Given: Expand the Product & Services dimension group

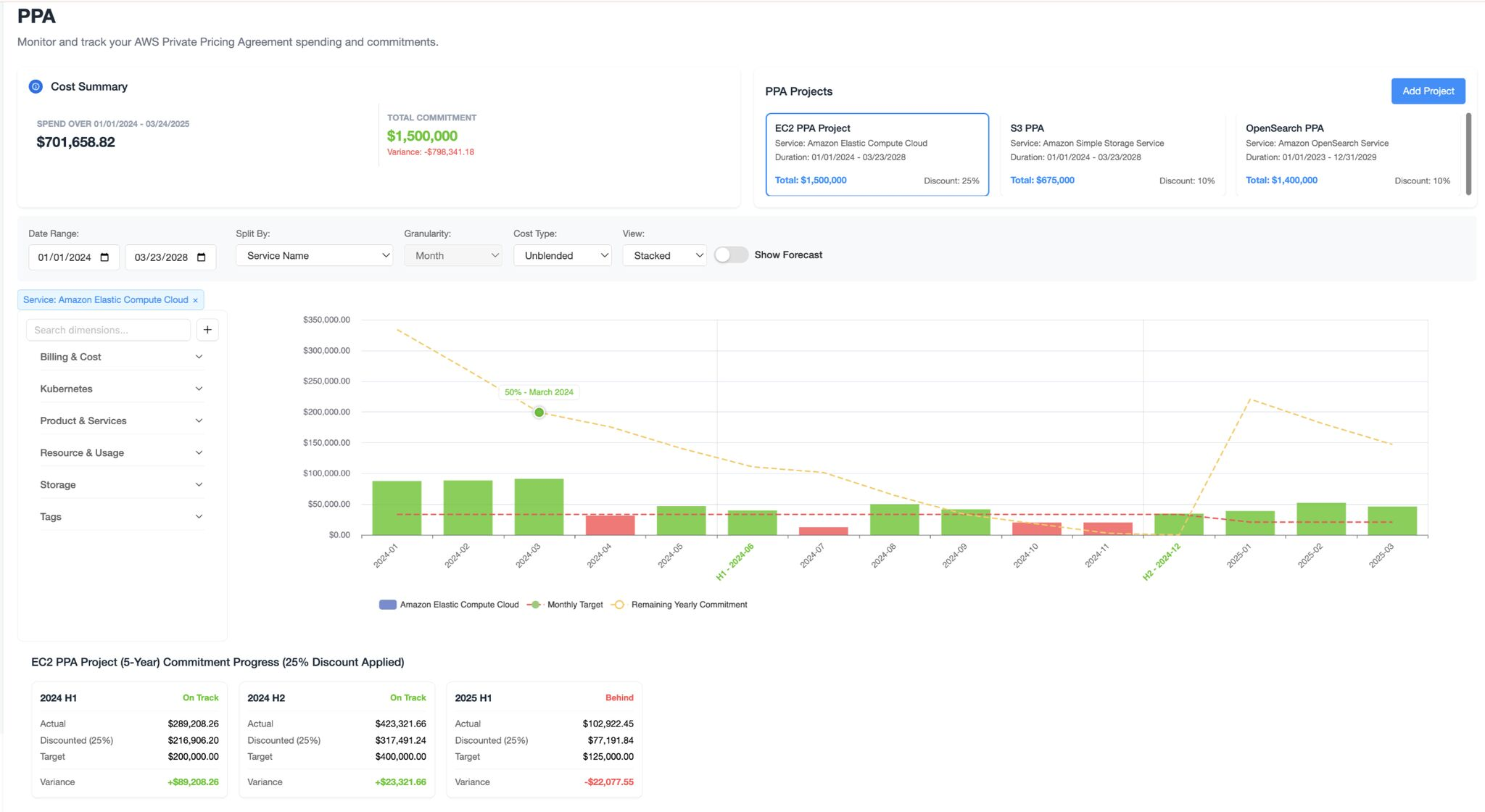Looking at the screenshot, I should tap(121, 420).
